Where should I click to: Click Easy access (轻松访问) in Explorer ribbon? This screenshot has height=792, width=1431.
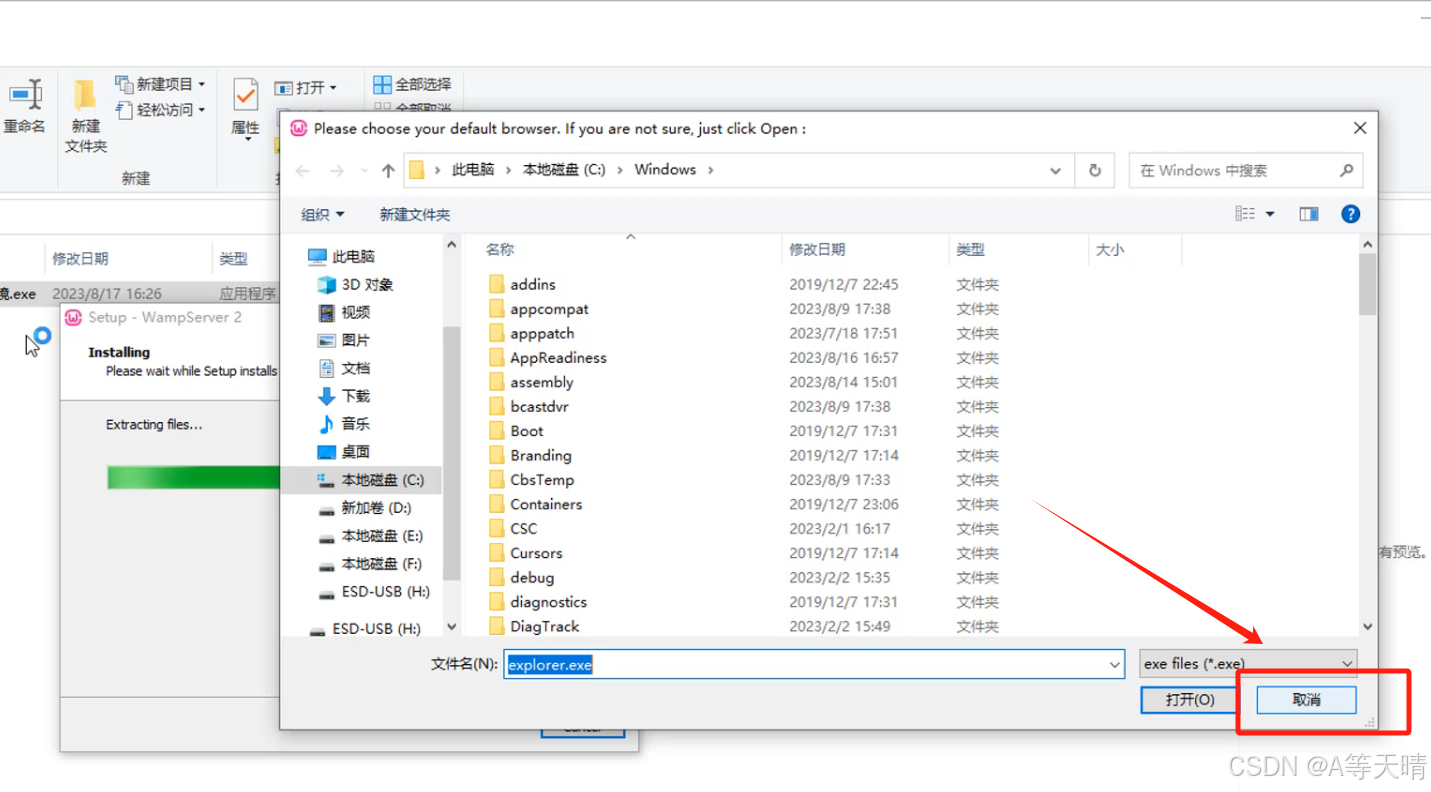point(160,110)
